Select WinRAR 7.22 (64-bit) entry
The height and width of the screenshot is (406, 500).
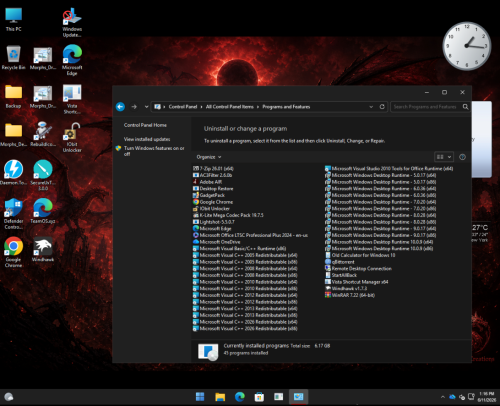coord(350,295)
